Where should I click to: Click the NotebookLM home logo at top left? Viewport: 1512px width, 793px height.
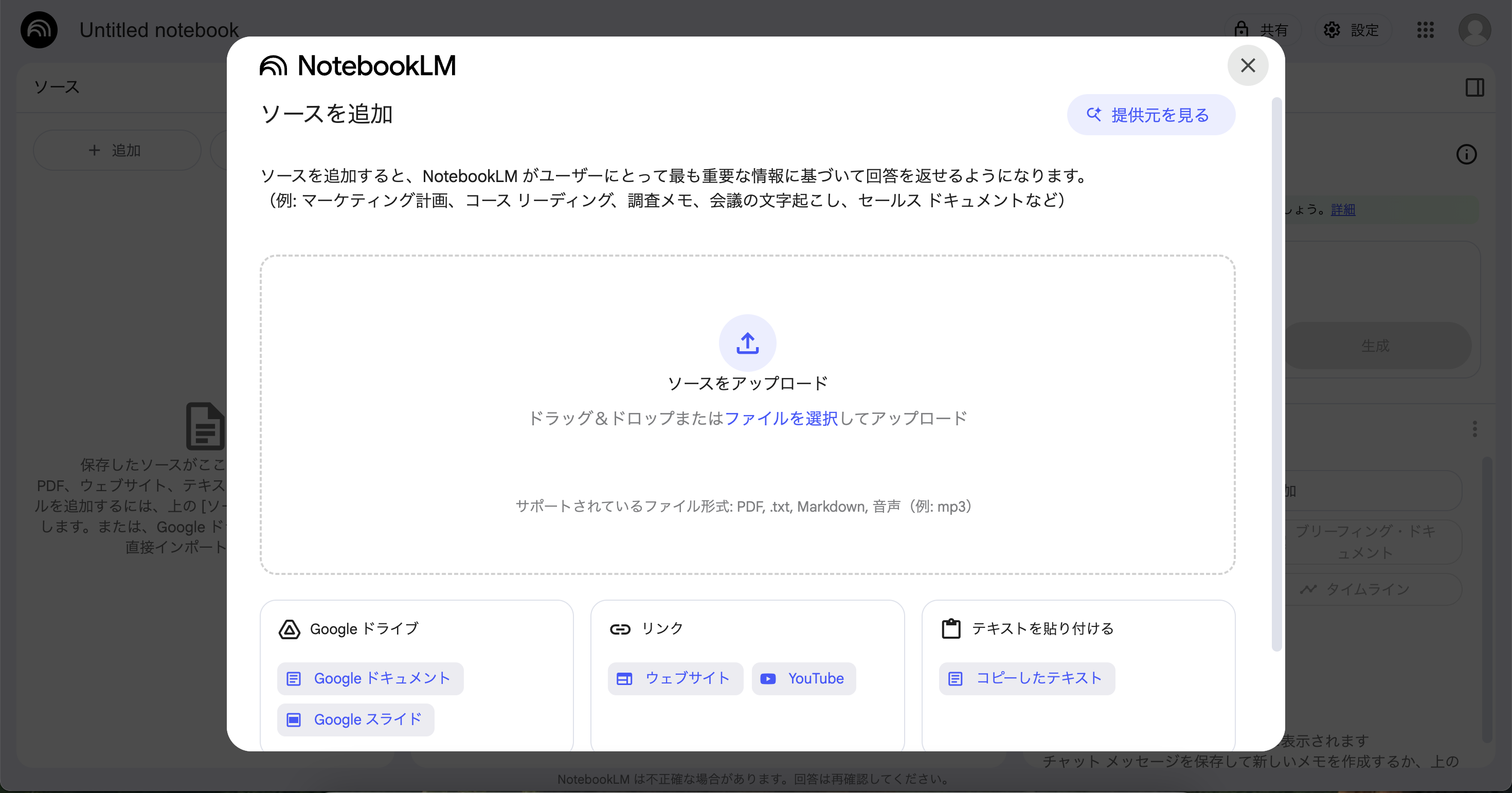coord(39,29)
